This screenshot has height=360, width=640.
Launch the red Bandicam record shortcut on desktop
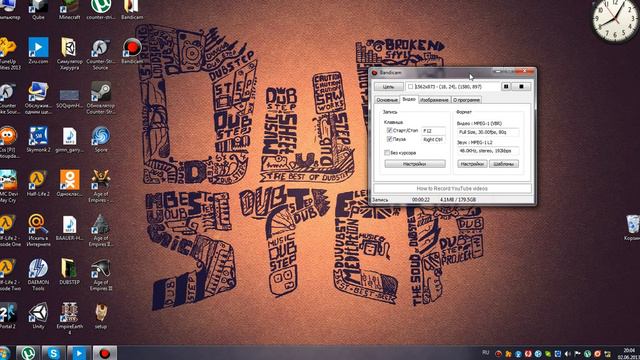[x=131, y=51]
